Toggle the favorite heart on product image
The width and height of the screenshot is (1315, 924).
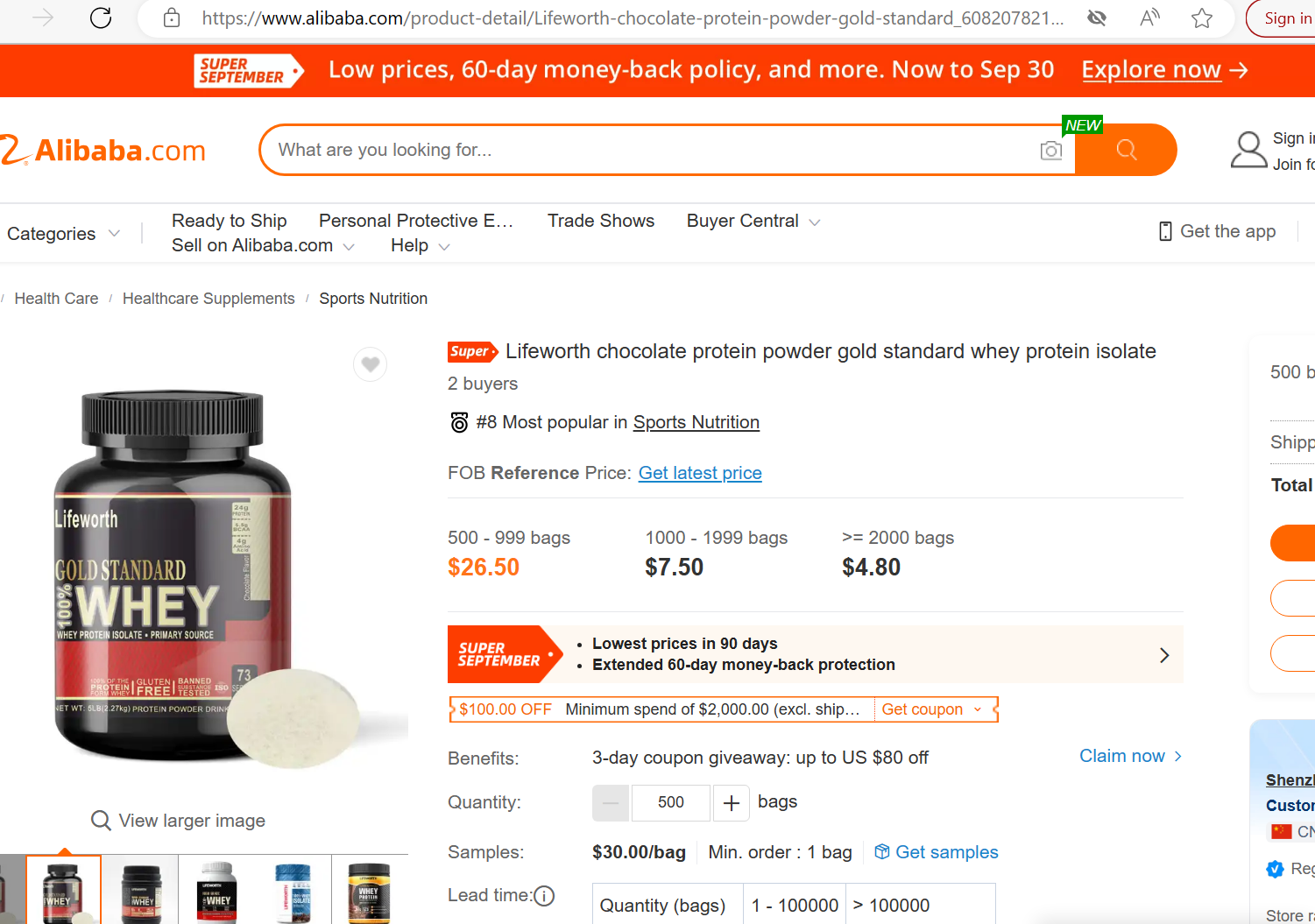(x=371, y=364)
